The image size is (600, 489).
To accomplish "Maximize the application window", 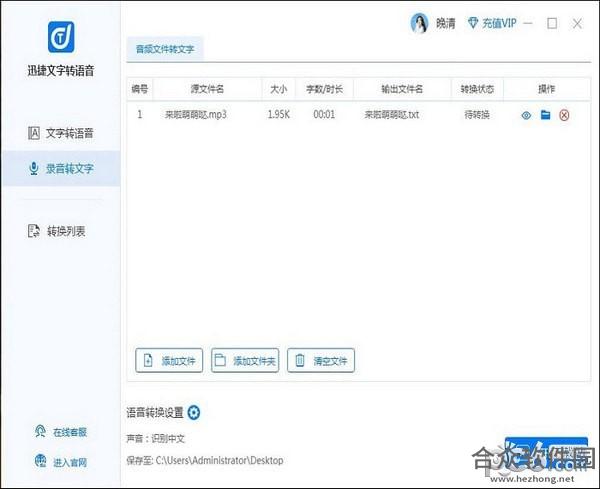I will pos(552,23).
